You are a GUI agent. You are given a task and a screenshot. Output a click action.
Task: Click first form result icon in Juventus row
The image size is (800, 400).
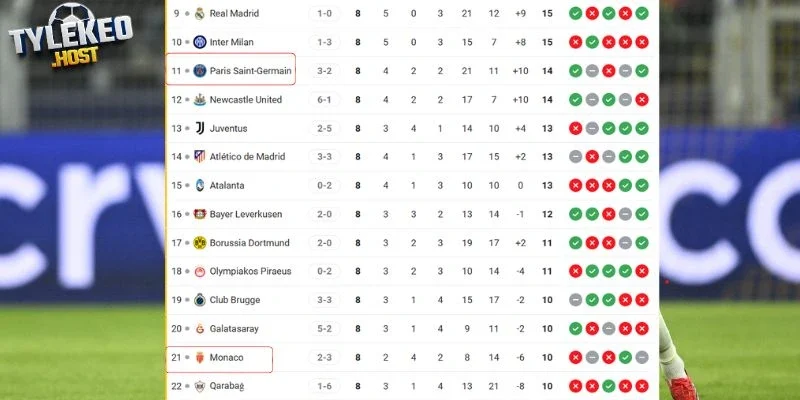pos(575,128)
